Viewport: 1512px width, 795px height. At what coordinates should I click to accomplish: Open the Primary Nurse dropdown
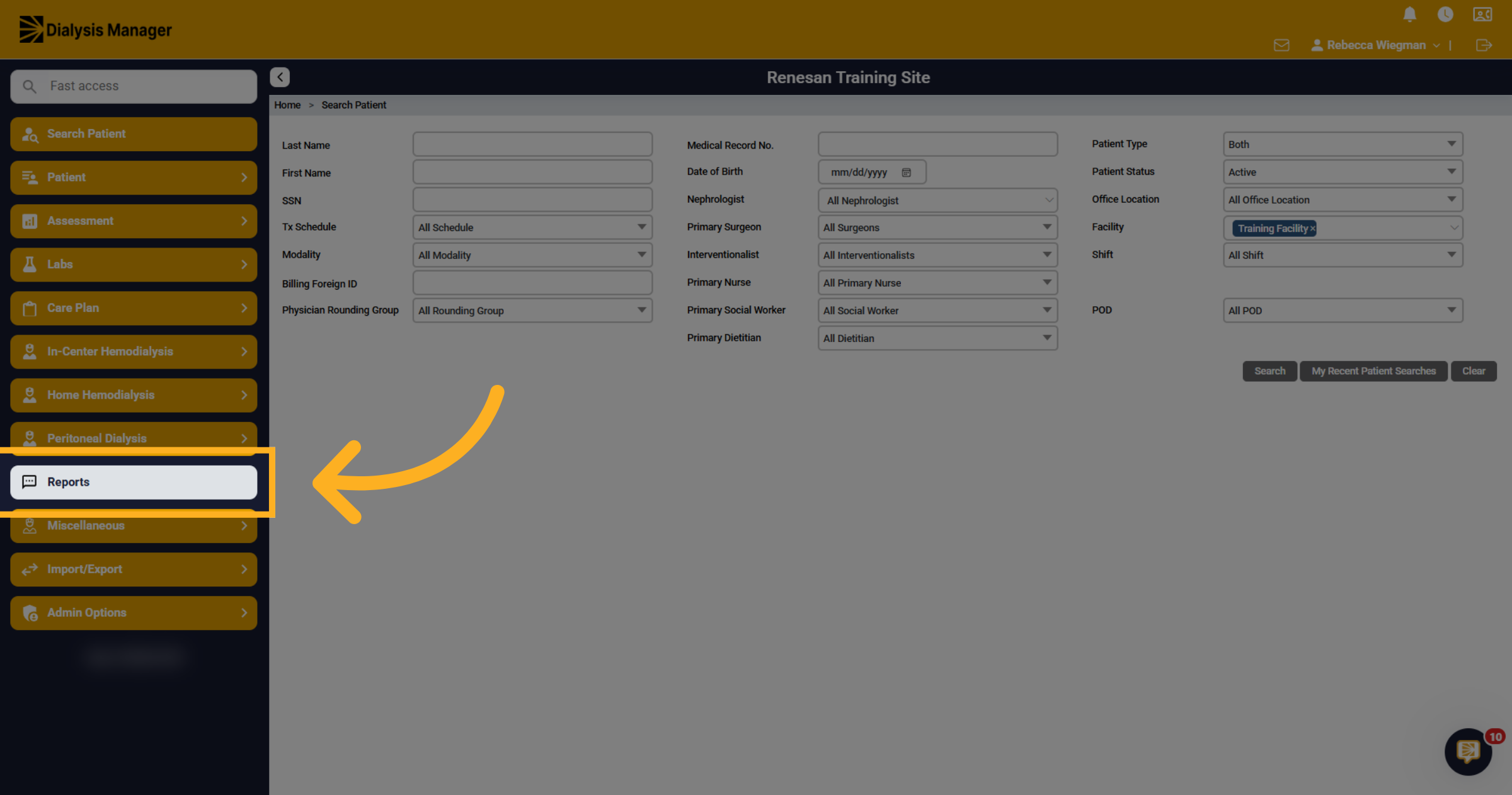937,283
